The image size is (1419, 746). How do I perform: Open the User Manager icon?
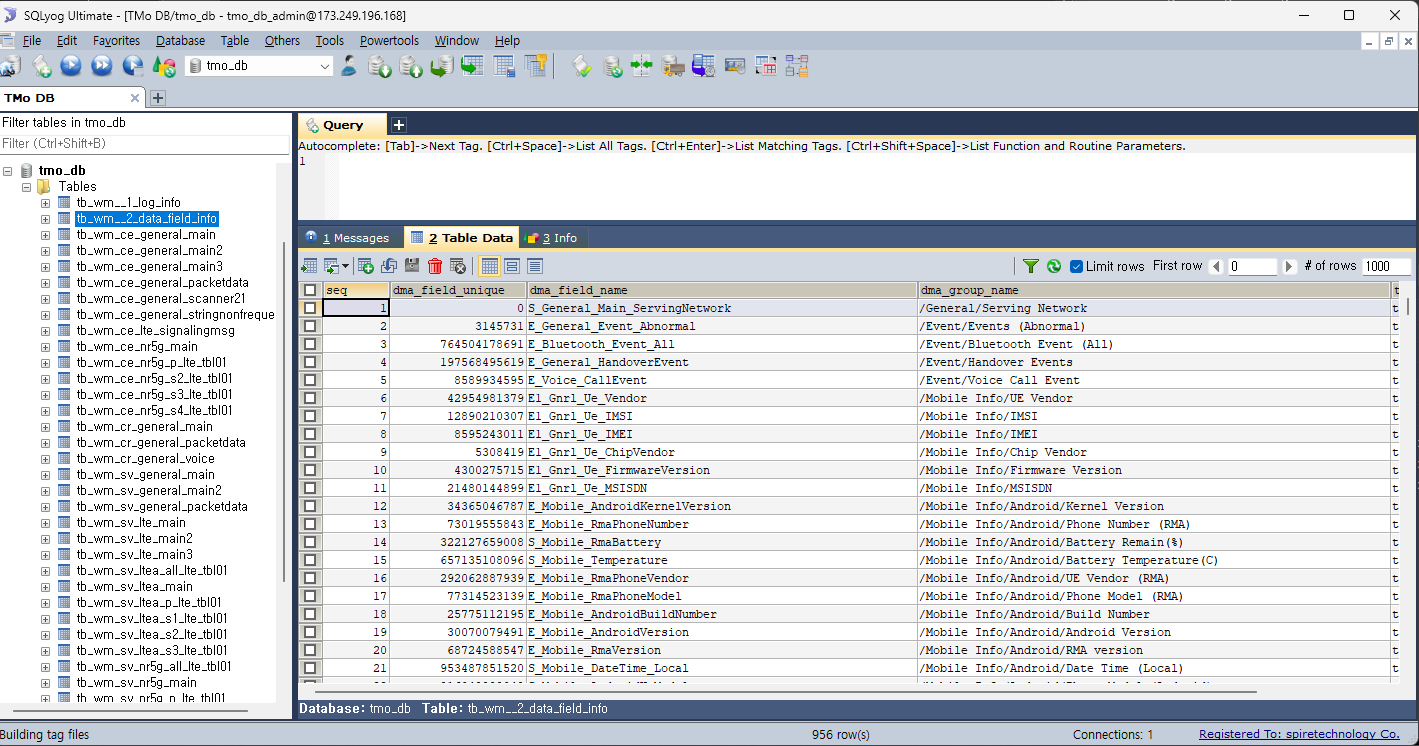point(349,66)
